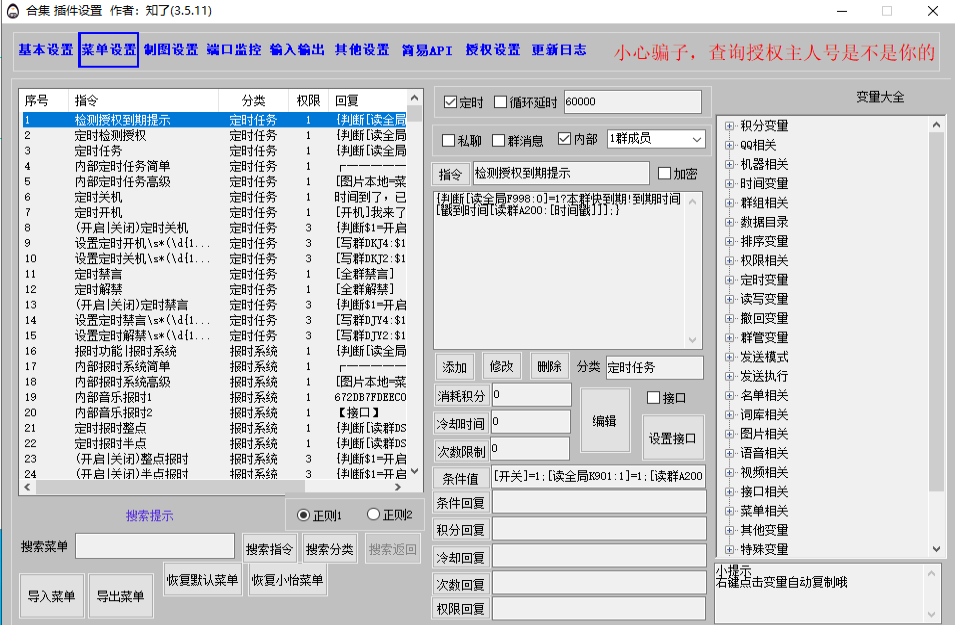Tick the 加密 checkbox

click(x=664, y=173)
